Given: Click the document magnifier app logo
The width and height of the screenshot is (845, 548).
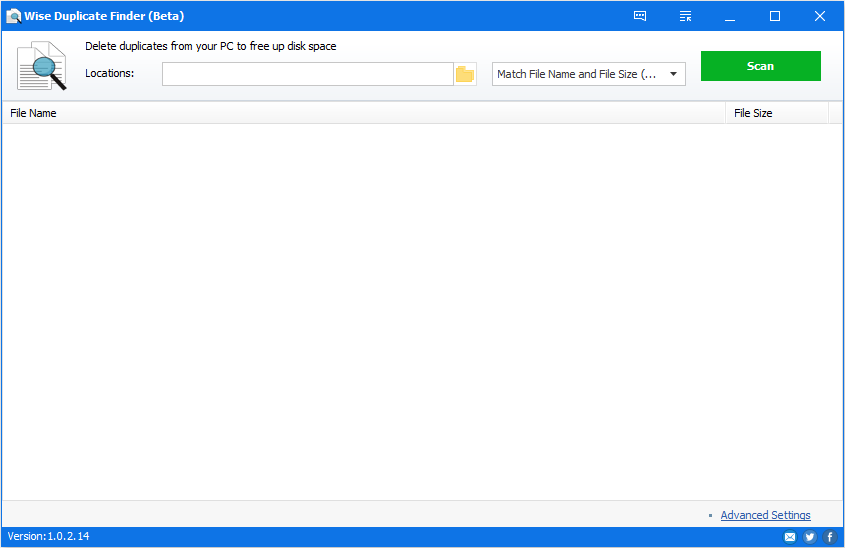Looking at the screenshot, I should (x=41, y=66).
